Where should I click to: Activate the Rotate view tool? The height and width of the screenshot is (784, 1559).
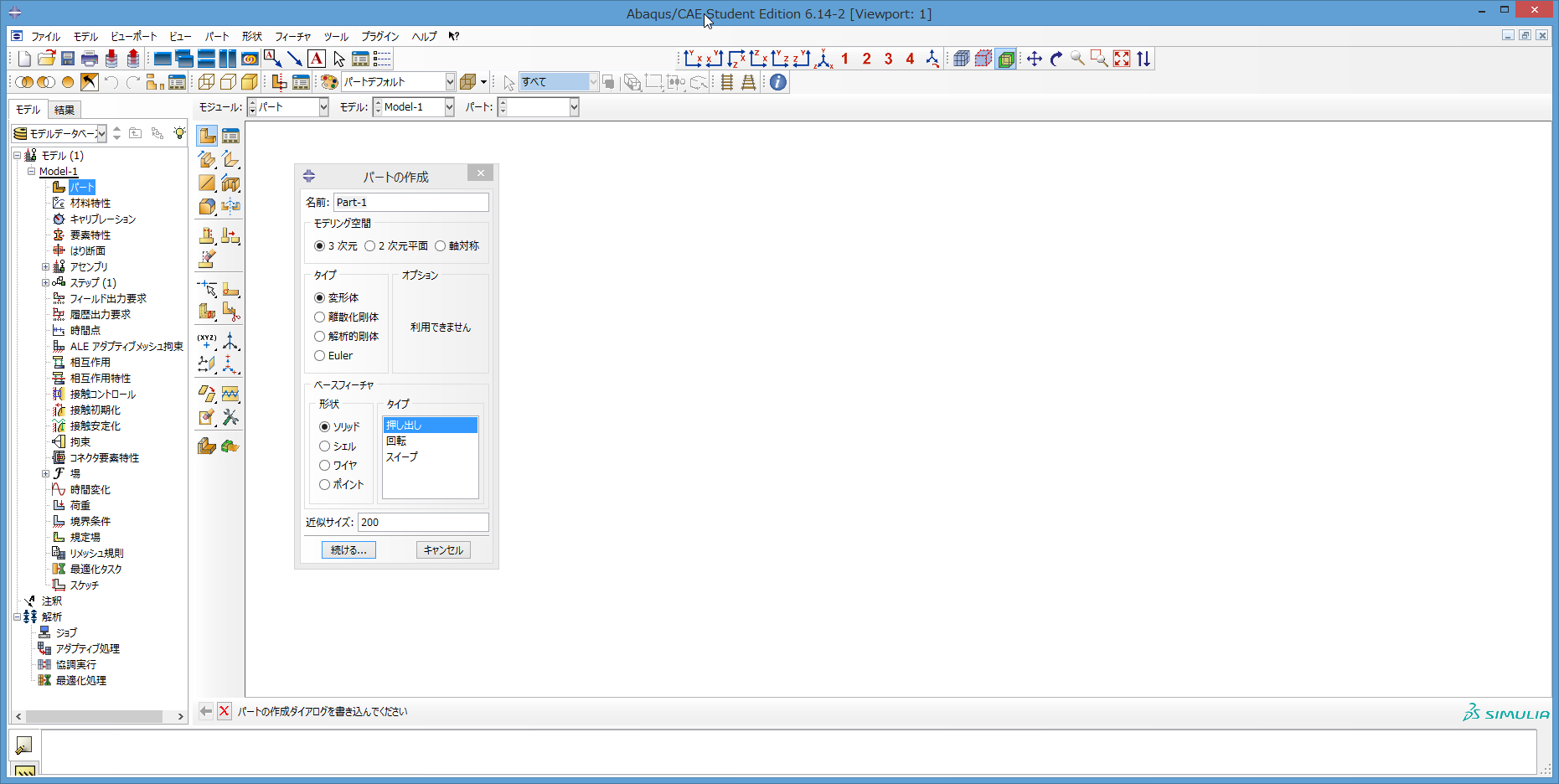pos(1056,59)
